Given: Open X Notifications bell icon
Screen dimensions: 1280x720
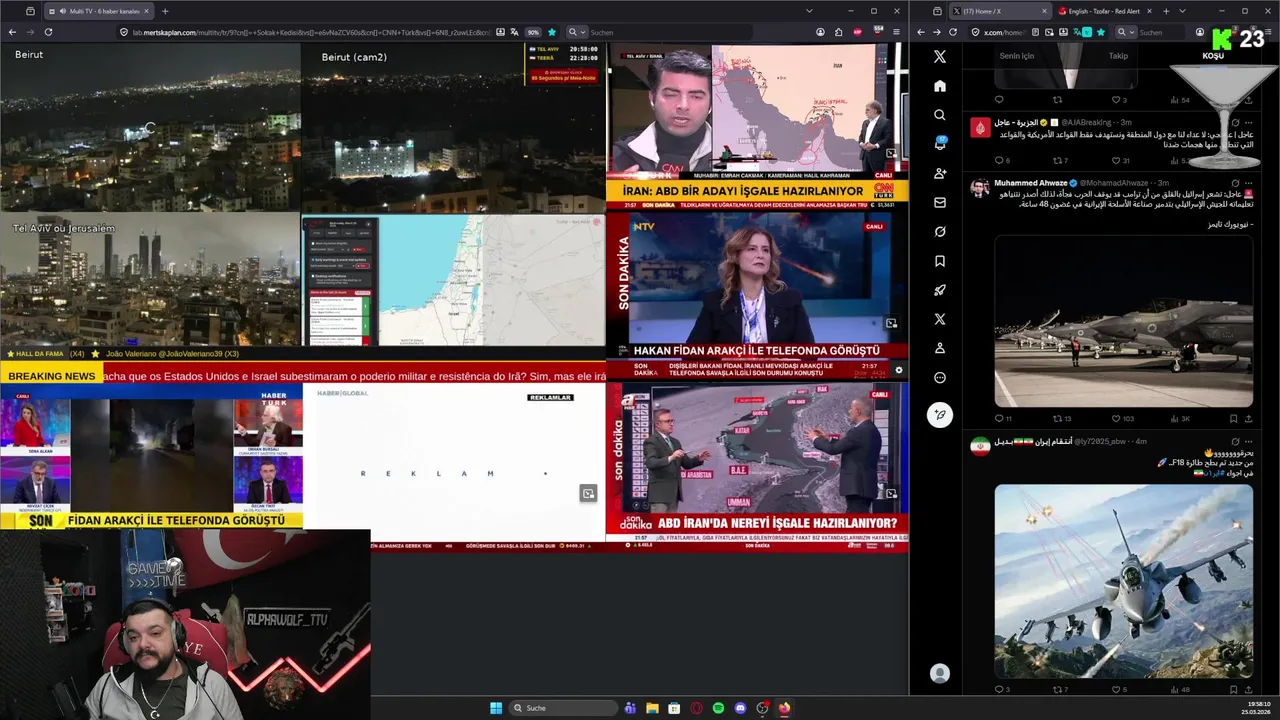Looking at the screenshot, I should pos(939,144).
